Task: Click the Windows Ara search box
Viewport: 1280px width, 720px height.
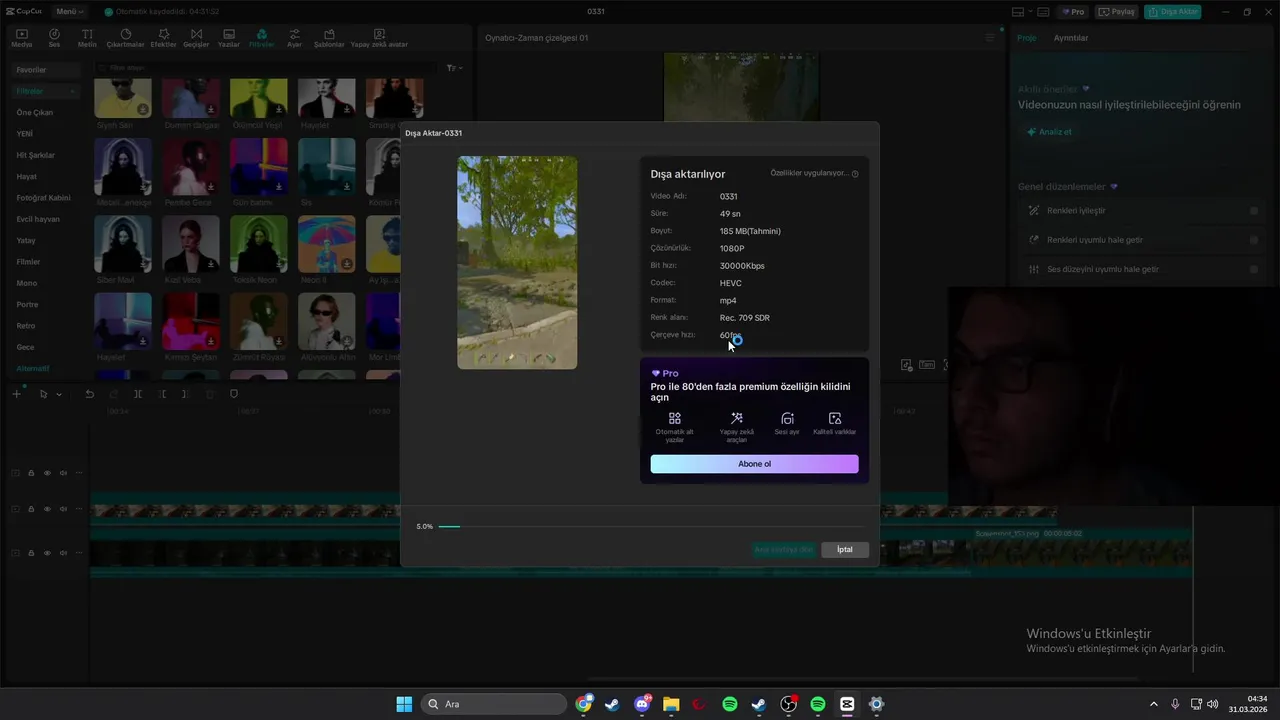Action: [494, 704]
